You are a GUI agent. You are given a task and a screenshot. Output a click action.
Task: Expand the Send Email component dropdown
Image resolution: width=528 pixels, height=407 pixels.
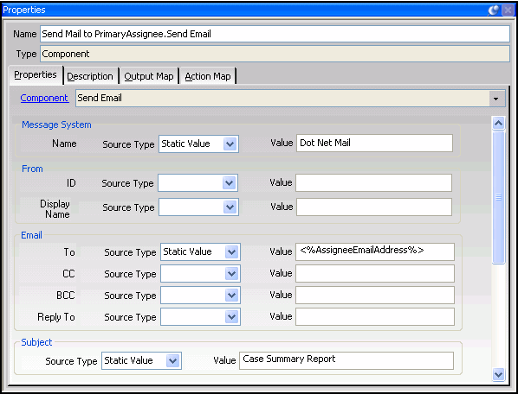496,99
